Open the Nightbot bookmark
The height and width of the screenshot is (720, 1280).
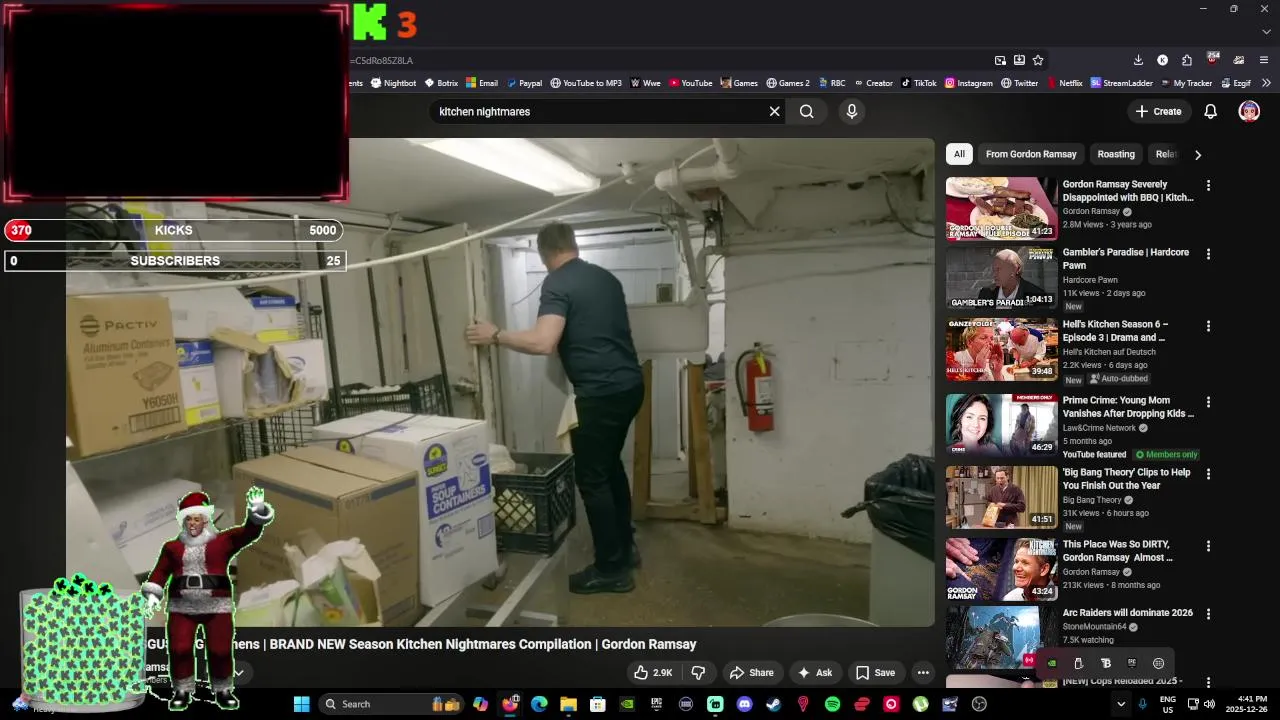(393, 83)
